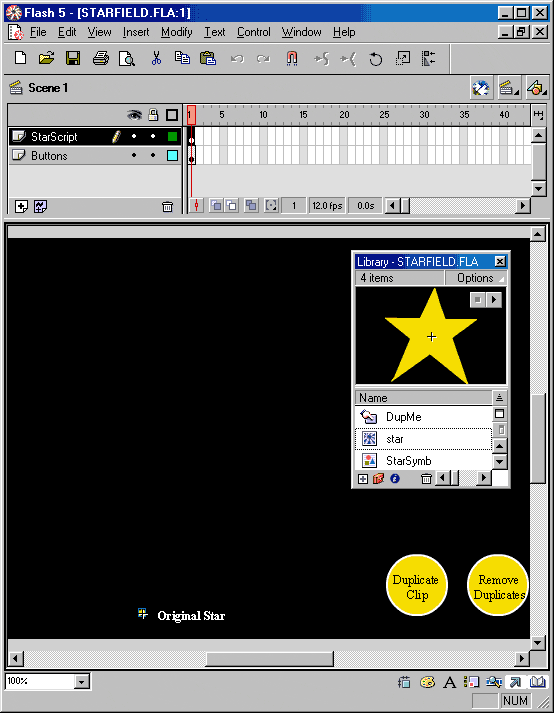Toggle the Snap magnet icon

pos(292,59)
